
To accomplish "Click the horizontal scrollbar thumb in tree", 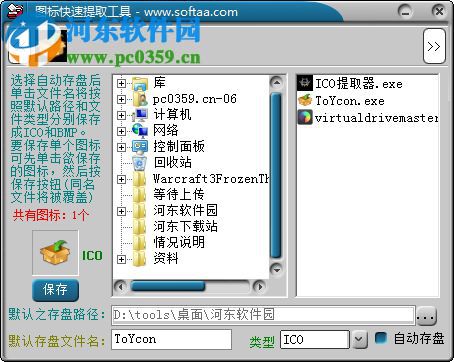I will (168, 286).
